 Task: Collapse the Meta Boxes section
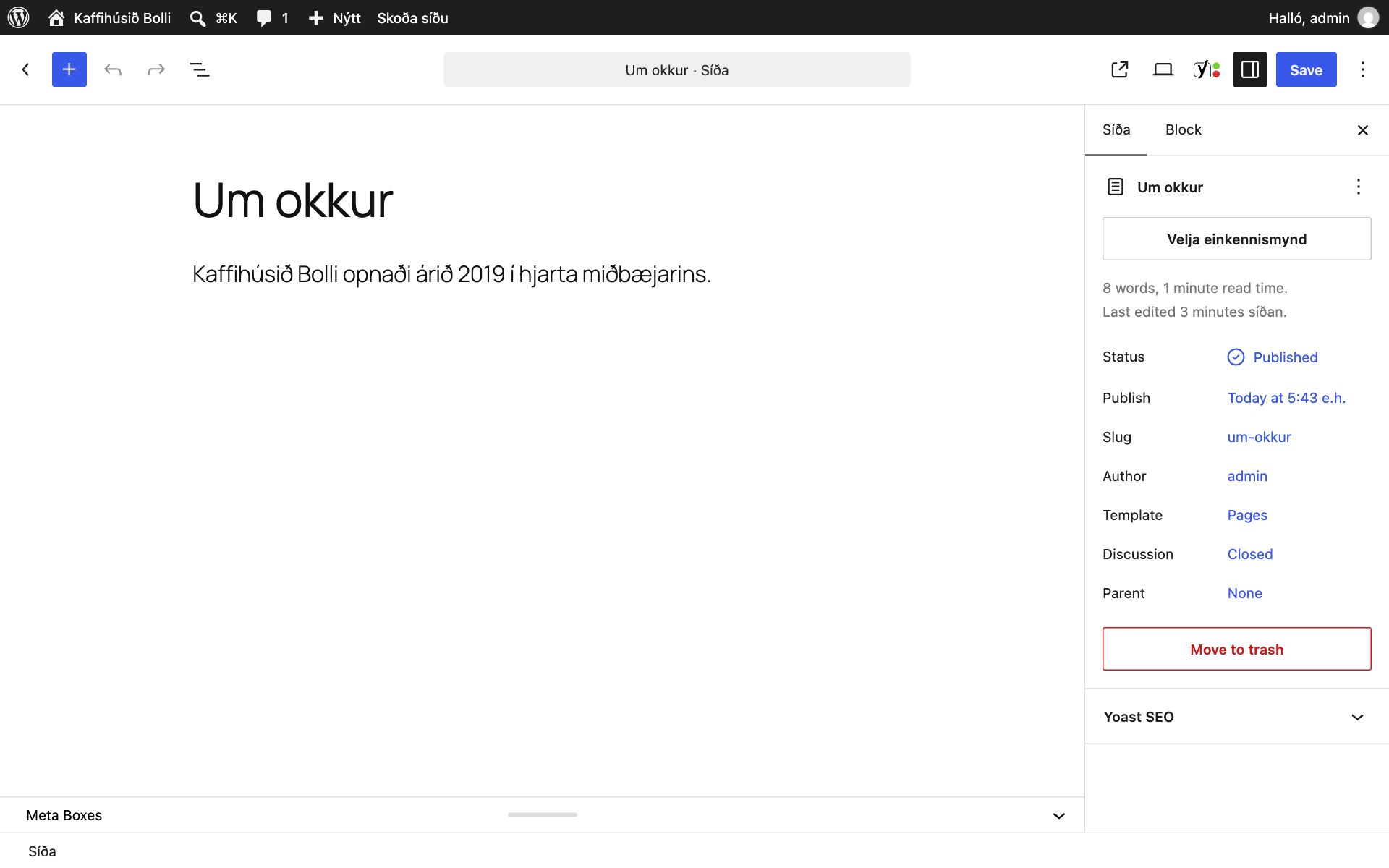click(x=1058, y=816)
